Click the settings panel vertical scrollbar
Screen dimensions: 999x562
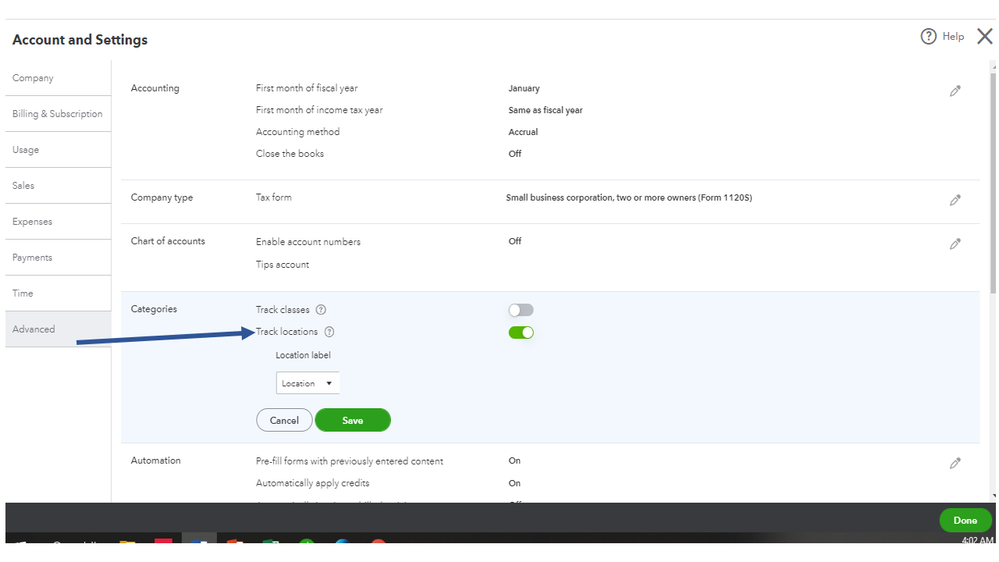pos(993,184)
